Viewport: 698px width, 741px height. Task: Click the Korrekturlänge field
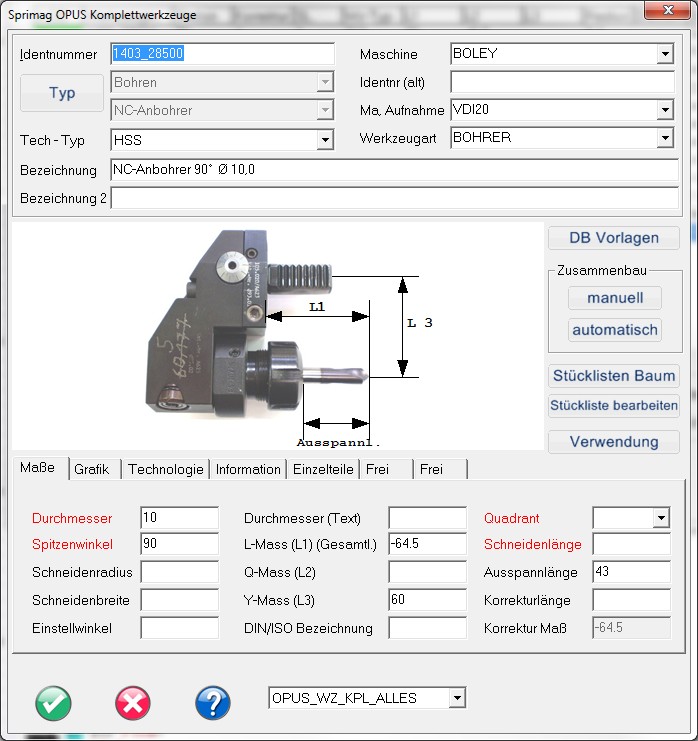pyautogui.click(x=631, y=600)
